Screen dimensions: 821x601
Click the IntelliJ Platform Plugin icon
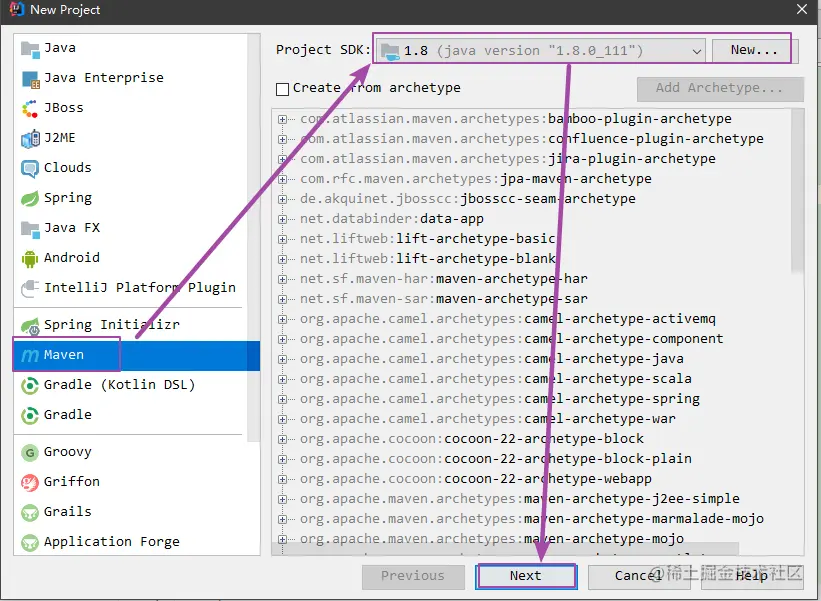[30, 288]
